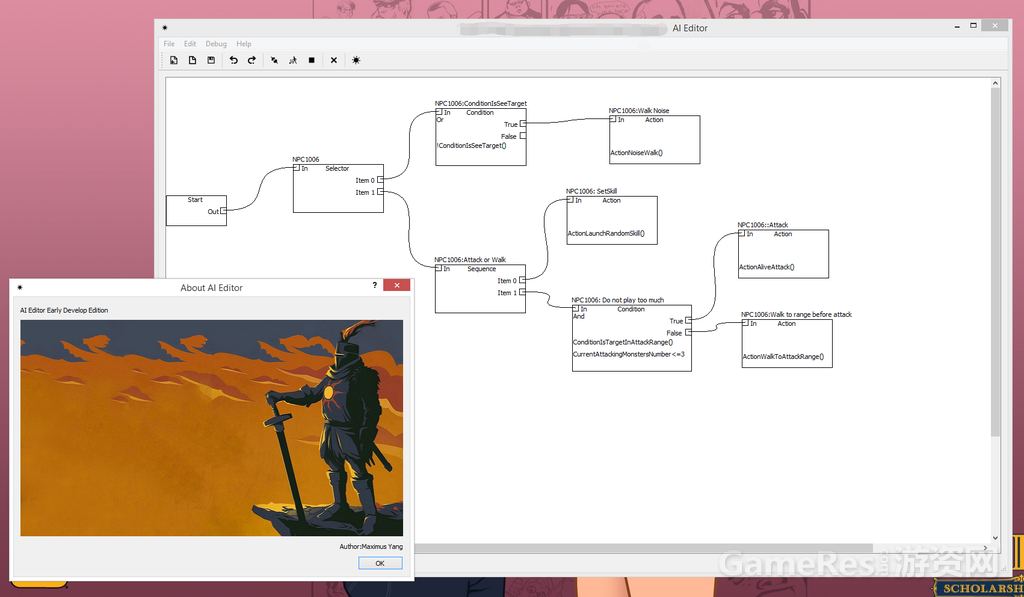Click the sun icon in toolbar
The image size is (1024, 597).
[x=356, y=60]
